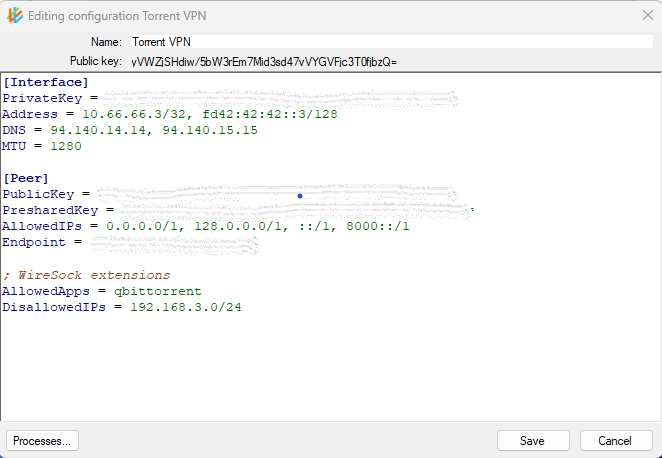The width and height of the screenshot is (662, 458).
Task: Place cursor in Address value 10.66.66.3/32
Action: point(134,114)
